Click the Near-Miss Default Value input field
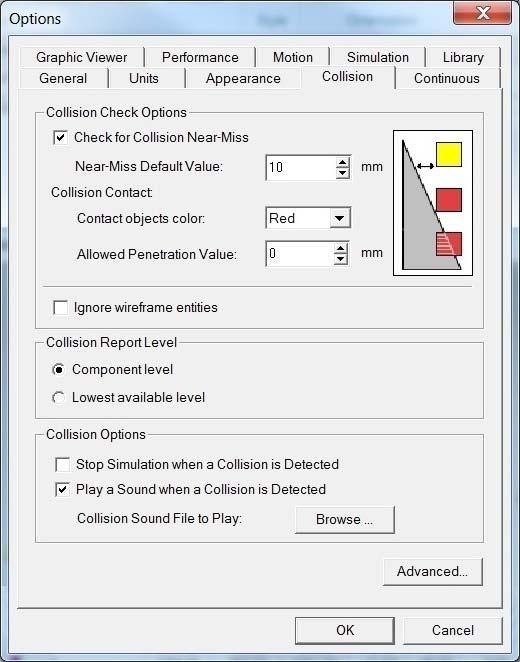This screenshot has width=520, height=662. click(x=301, y=168)
